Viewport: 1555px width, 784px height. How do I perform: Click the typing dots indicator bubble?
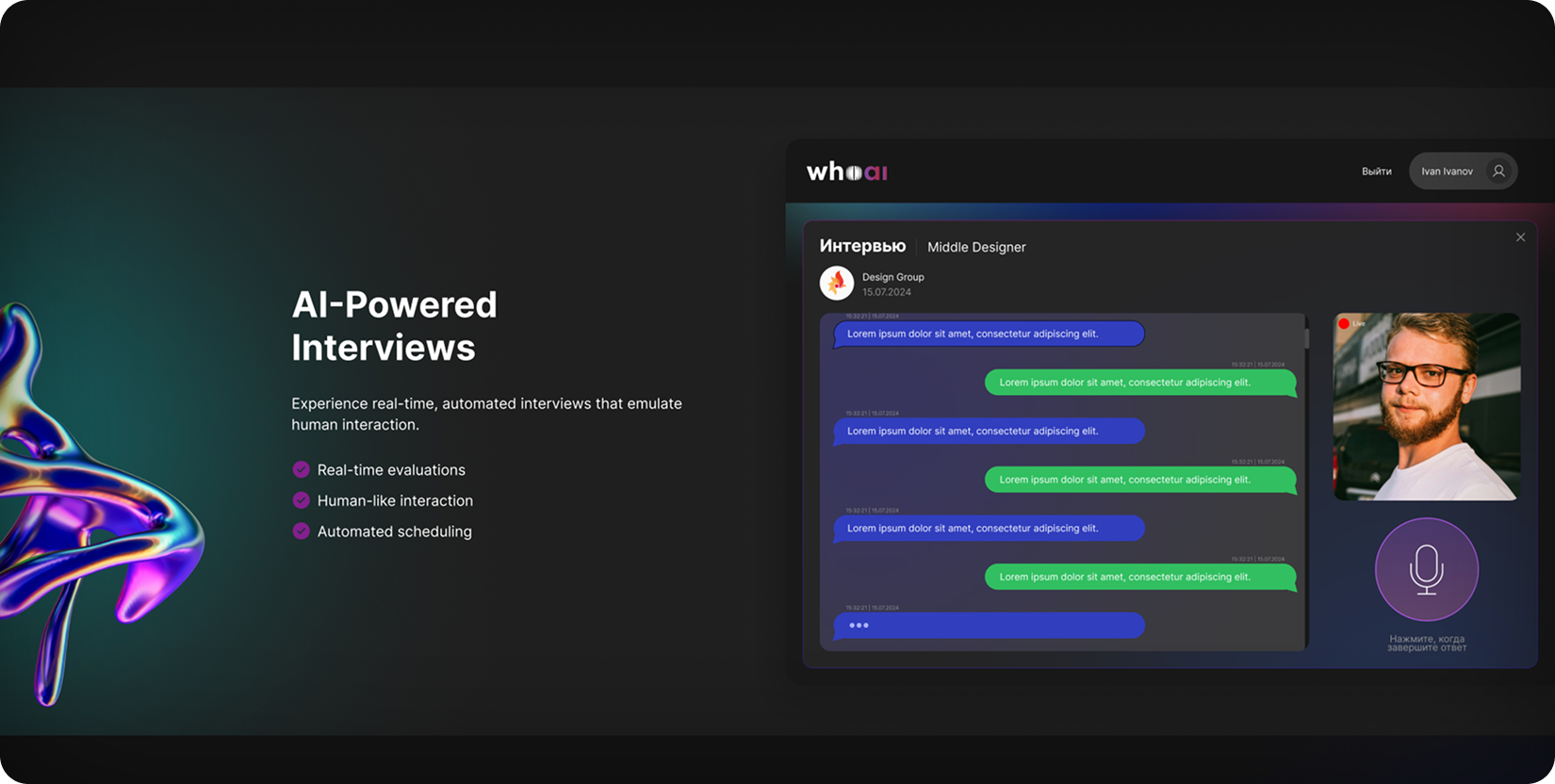989,626
